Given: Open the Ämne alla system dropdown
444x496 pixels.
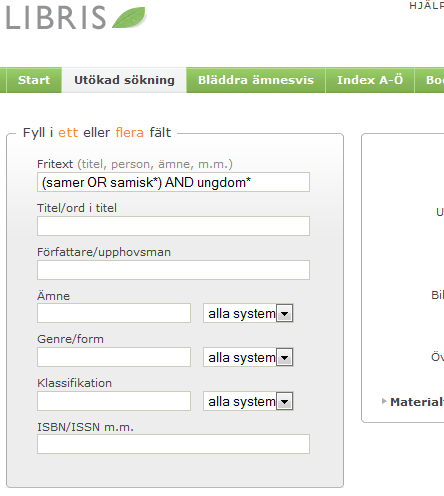Looking at the screenshot, I should click(248, 313).
